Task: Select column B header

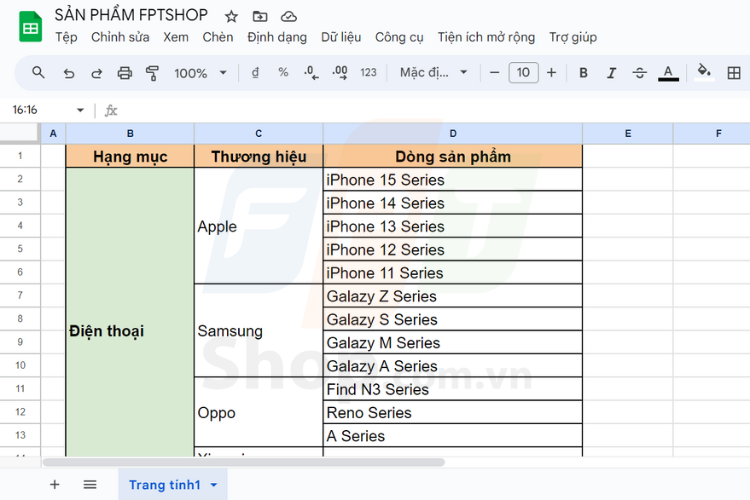Action: [x=130, y=133]
